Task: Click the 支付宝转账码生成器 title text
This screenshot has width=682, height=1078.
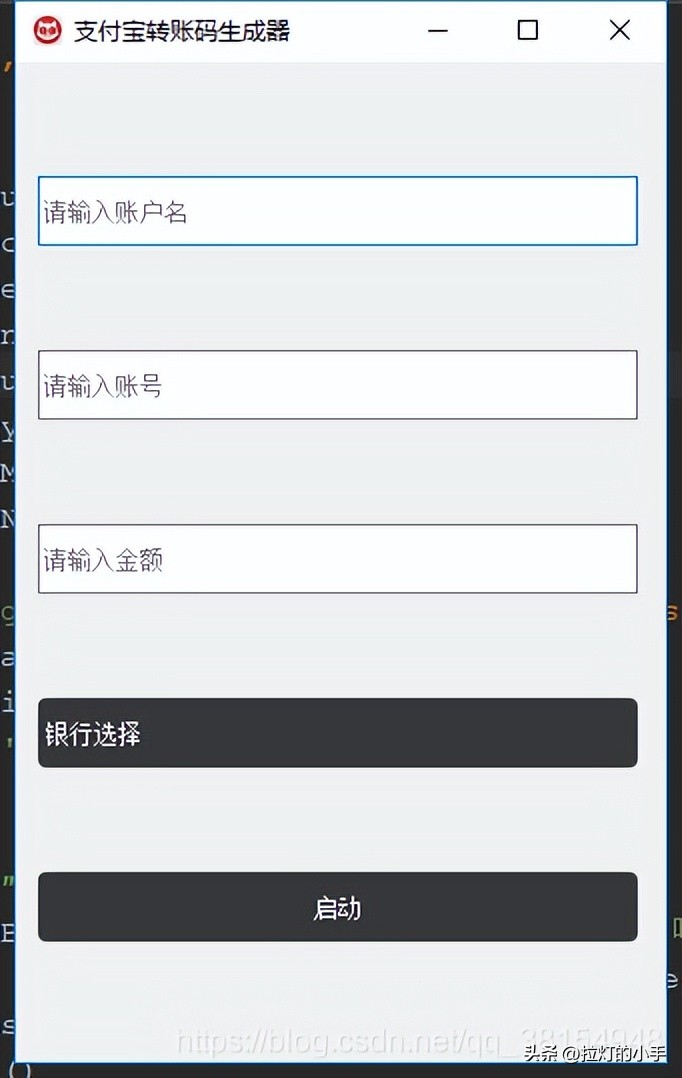Action: pyautogui.click(x=182, y=32)
